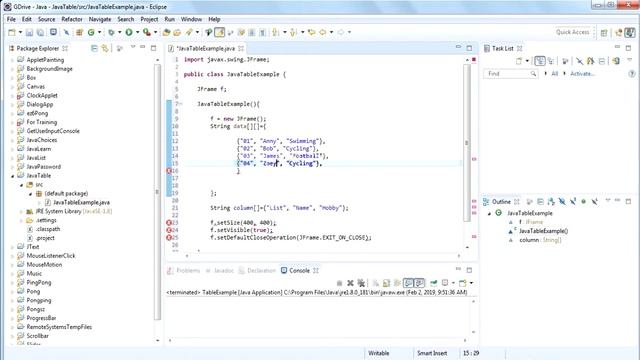Toggle Mark Occurrences highlighted toolbar icon
The width and height of the screenshot is (640, 360).
[220, 32]
